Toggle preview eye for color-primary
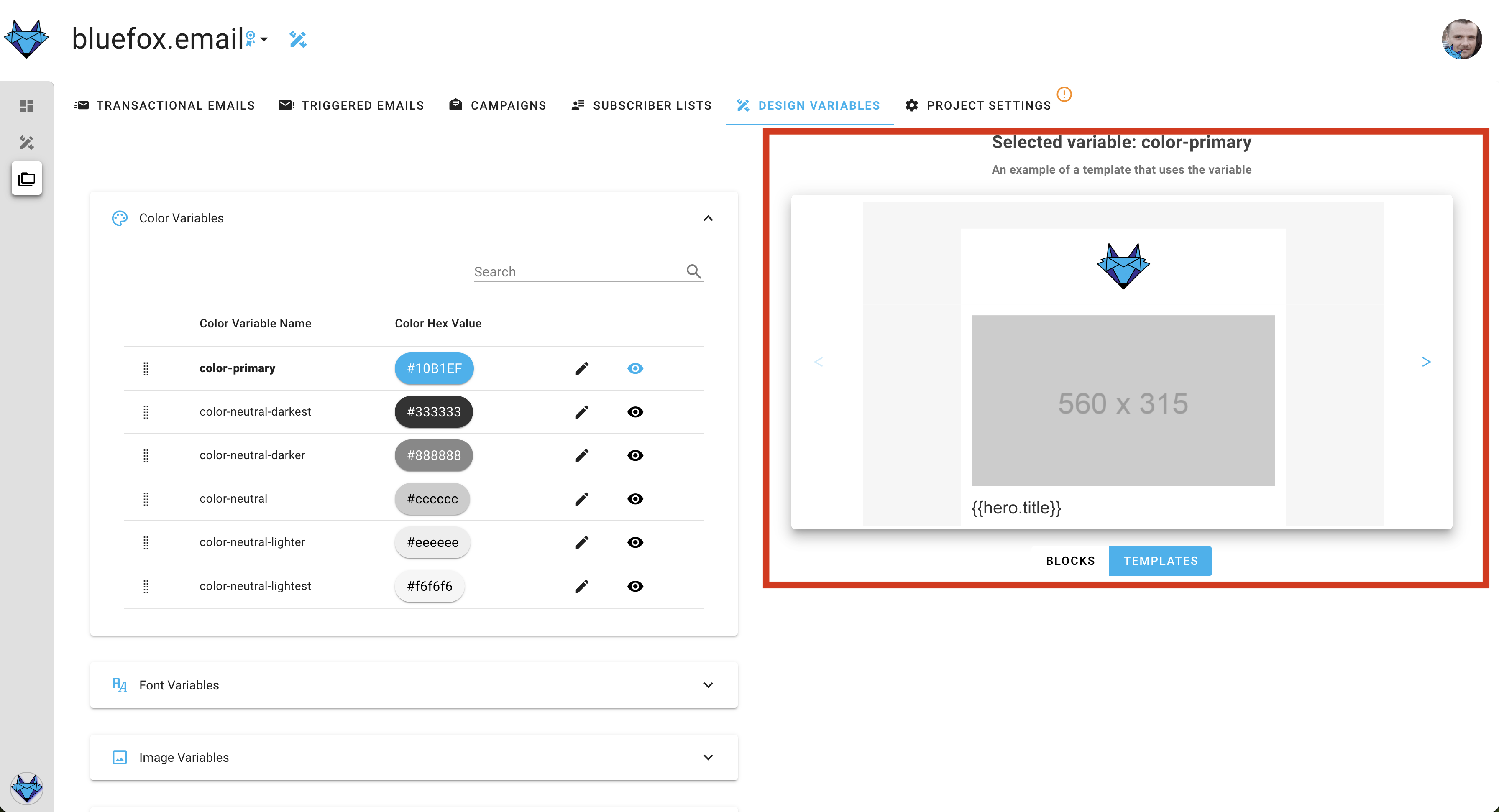Screen dimensions: 1499x812 click(x=635, y=368)
